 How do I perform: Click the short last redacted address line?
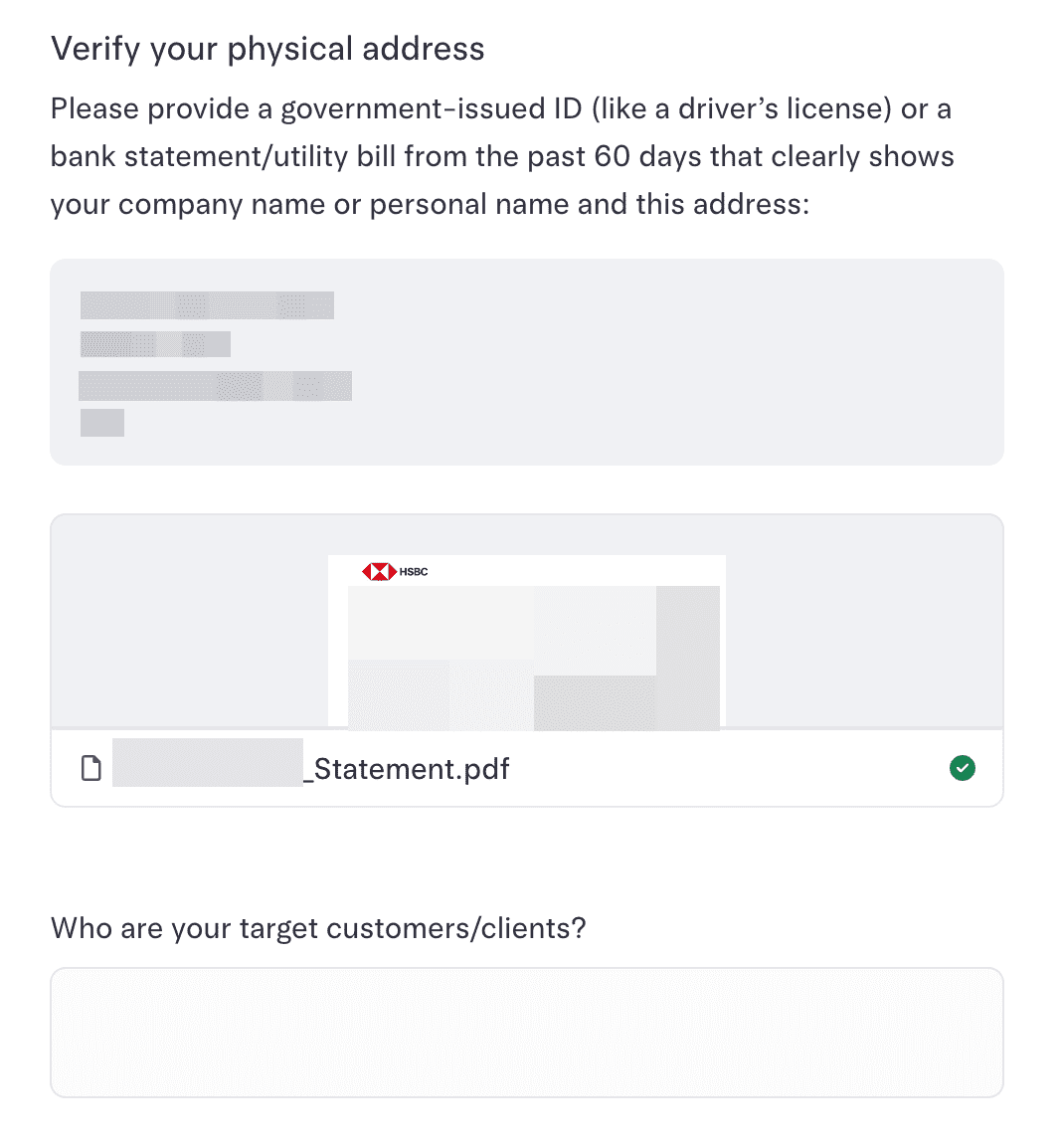pos(102,423)
